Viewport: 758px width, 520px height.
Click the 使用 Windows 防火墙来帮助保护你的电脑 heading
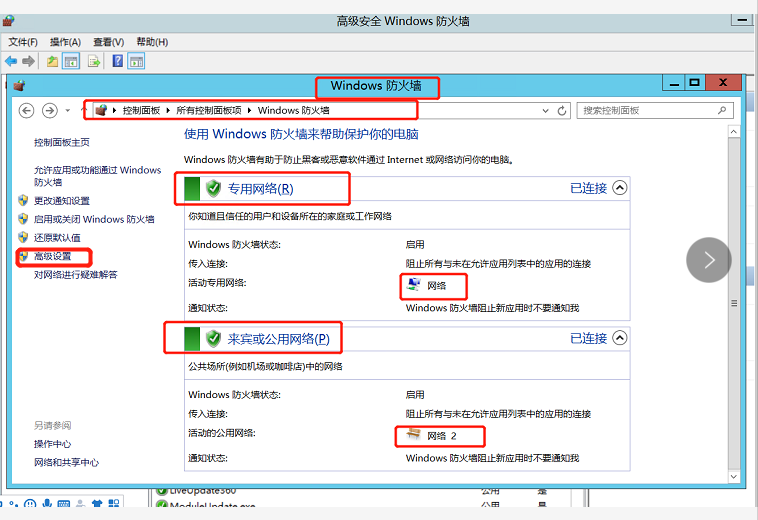click(x=301, y=134)
